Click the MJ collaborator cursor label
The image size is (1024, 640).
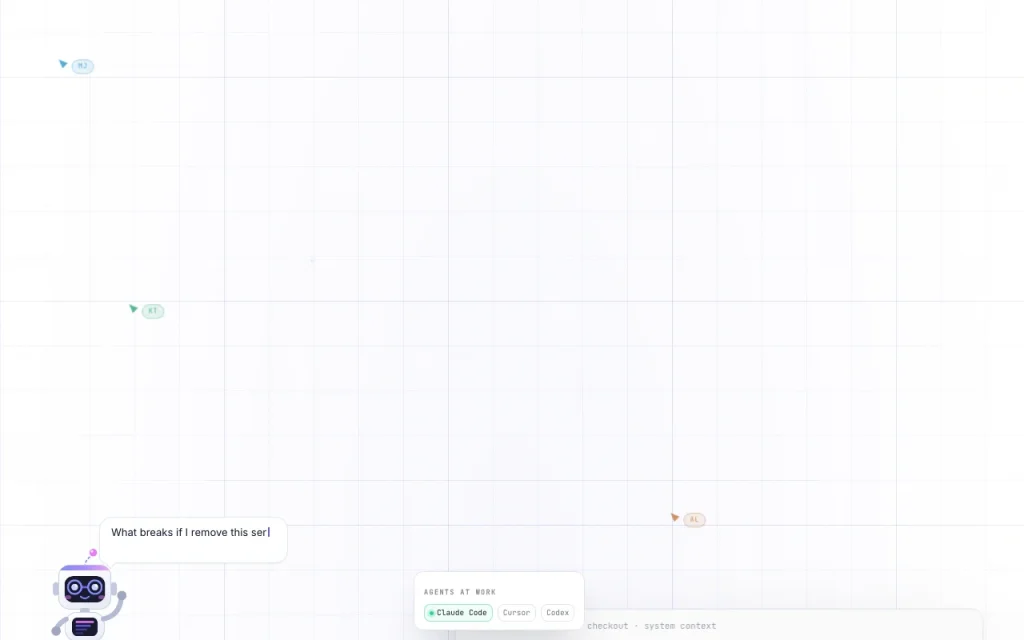(x=82, y=66)
